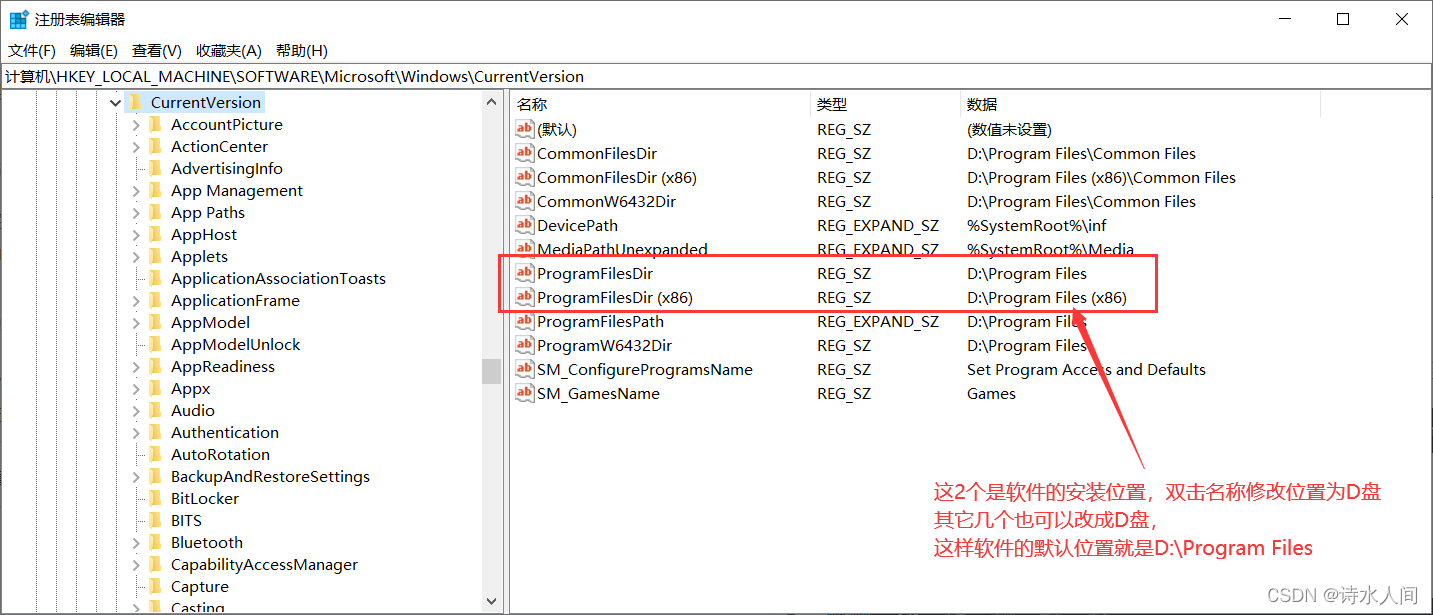Click the folder icon of Applets key

click(x=155, y=256)
